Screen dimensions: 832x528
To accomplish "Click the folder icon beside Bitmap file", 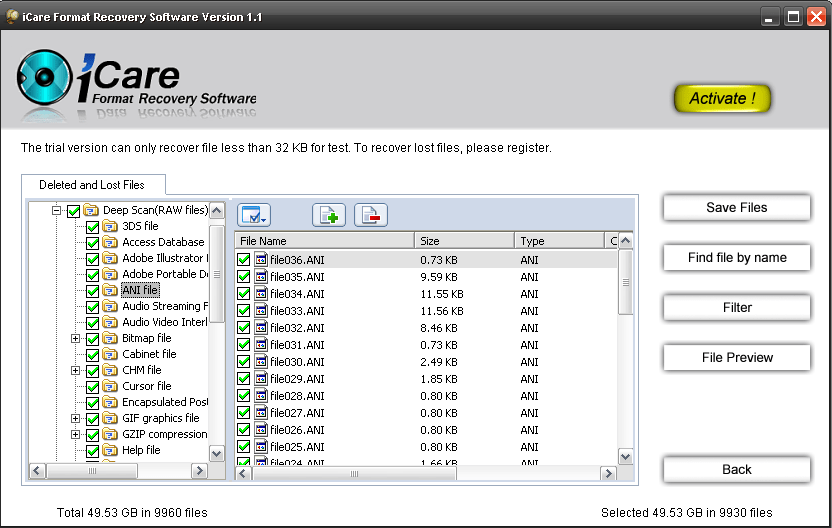I will tap(110, 339).
